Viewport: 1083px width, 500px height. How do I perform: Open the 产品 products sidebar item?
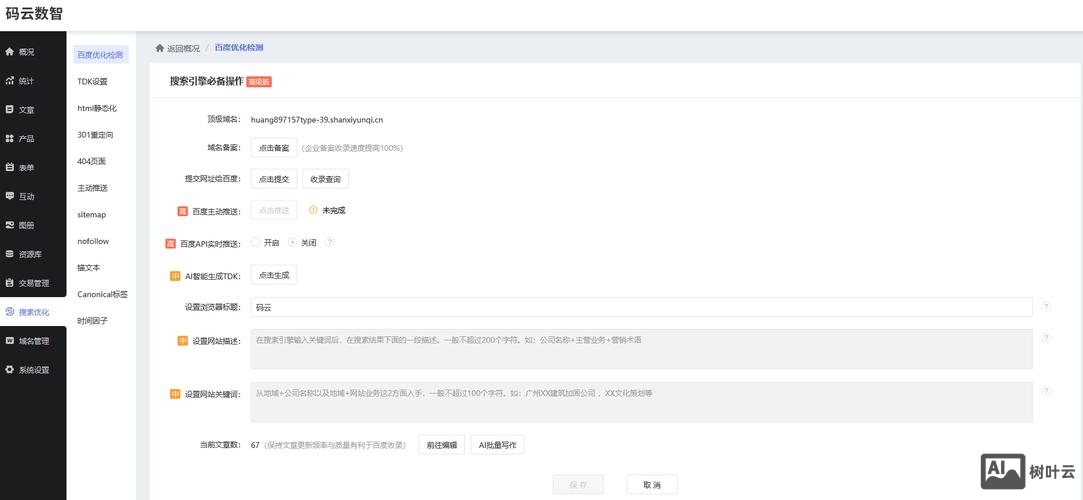pos(33,139)
